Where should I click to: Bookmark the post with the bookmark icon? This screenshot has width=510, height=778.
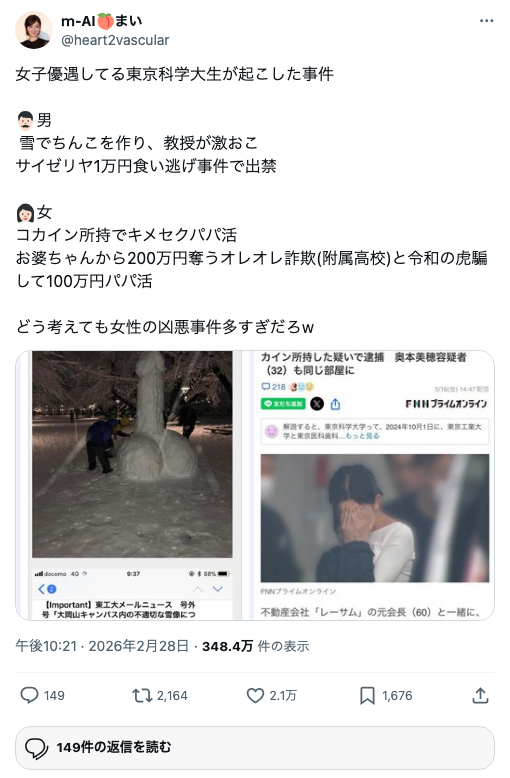pos(367,696)
